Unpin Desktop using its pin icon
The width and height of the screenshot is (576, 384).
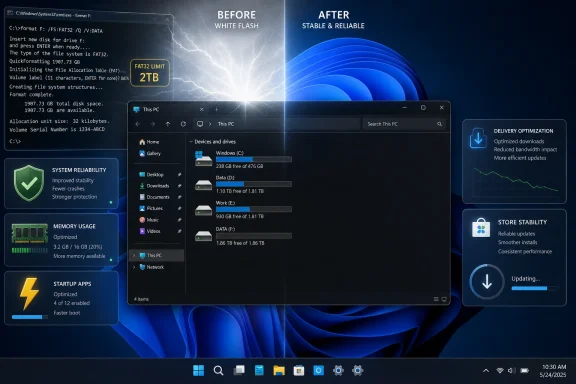pyautogui.click(x=179, y=175)
